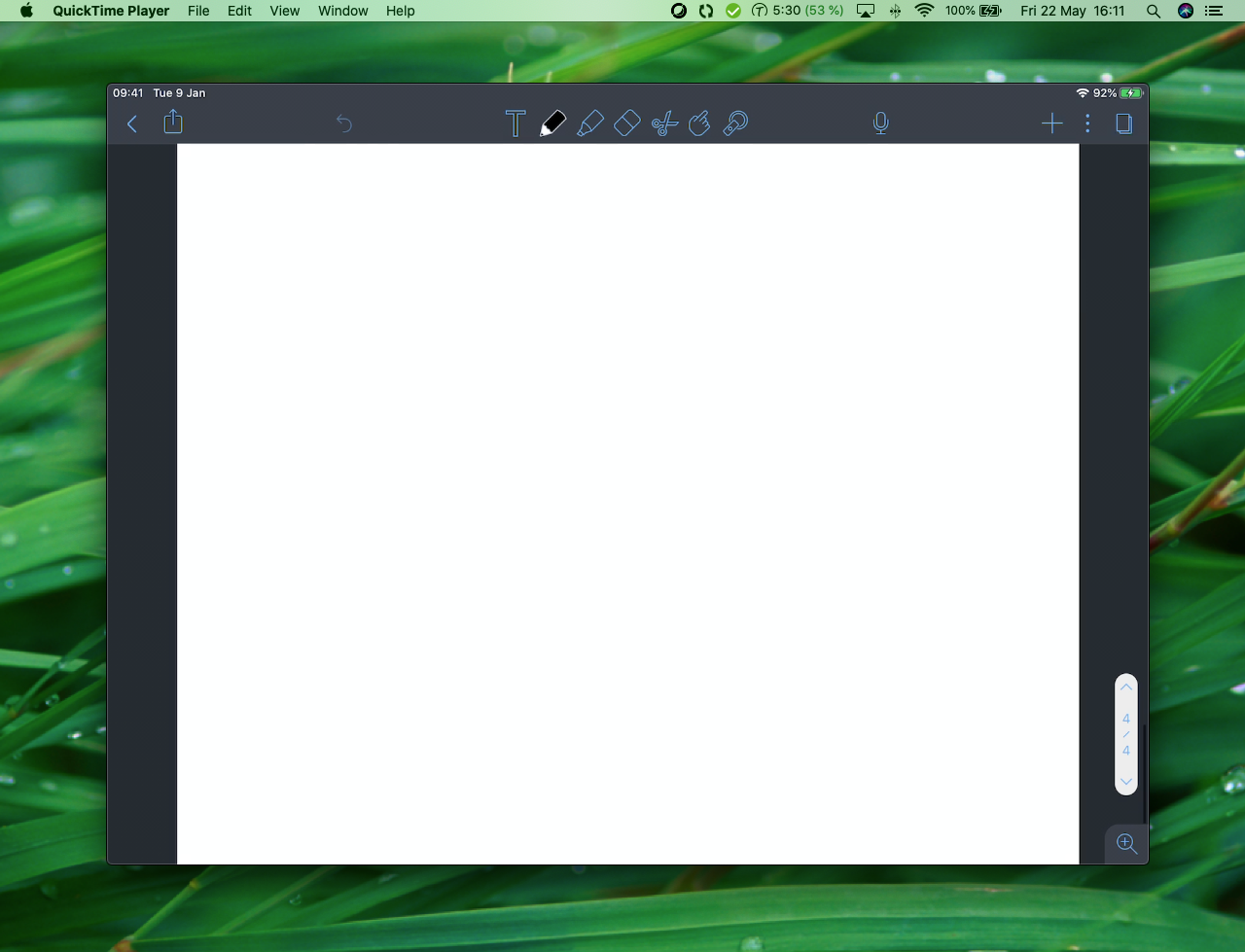
Task: Click the Fri 22 May 16:11 clock
Action: pos(1073,11)
